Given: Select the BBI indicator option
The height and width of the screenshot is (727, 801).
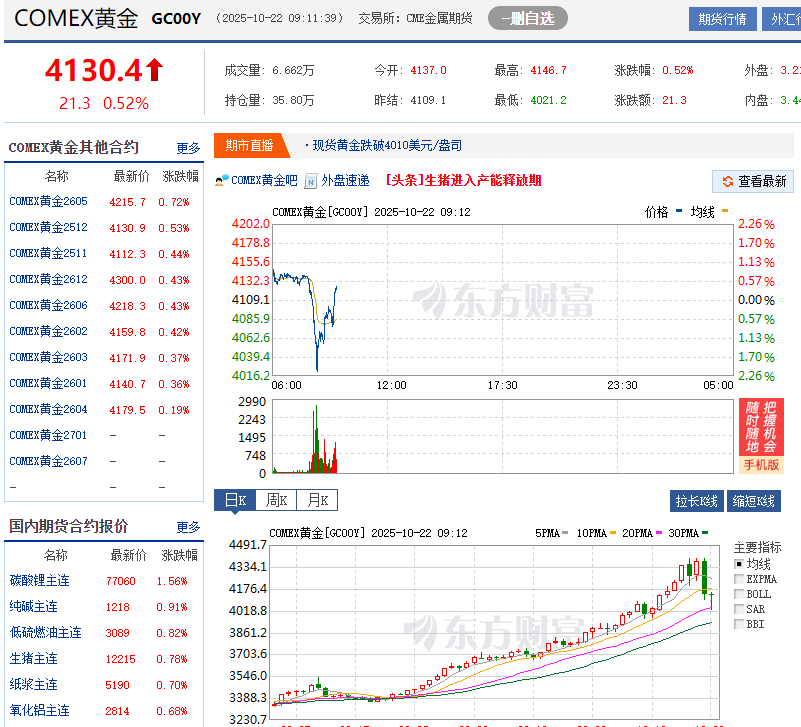Looking at the screenshot, I should [x=739, y=624].
